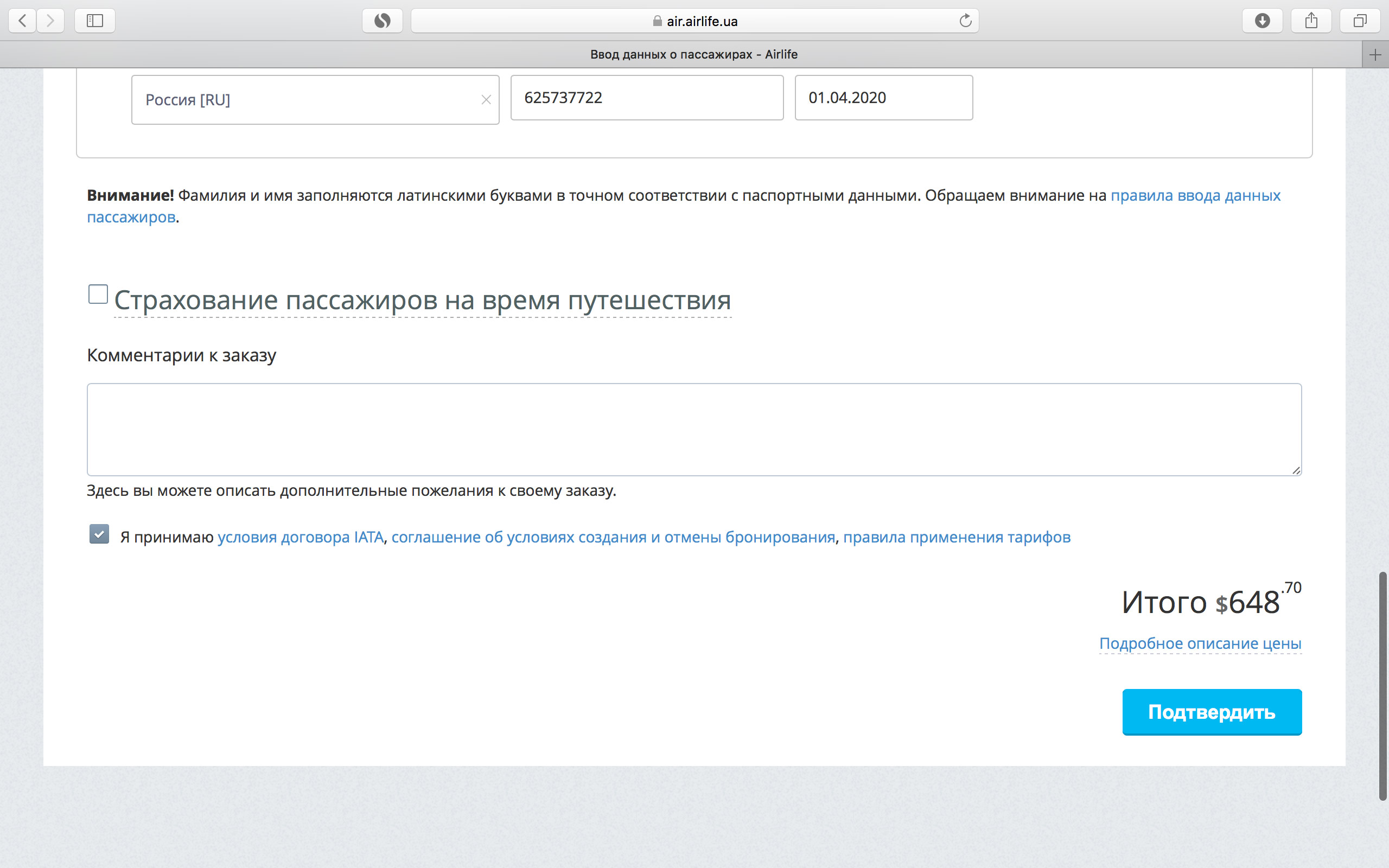Click the page vertical scrollbar

coord(1382,685)
